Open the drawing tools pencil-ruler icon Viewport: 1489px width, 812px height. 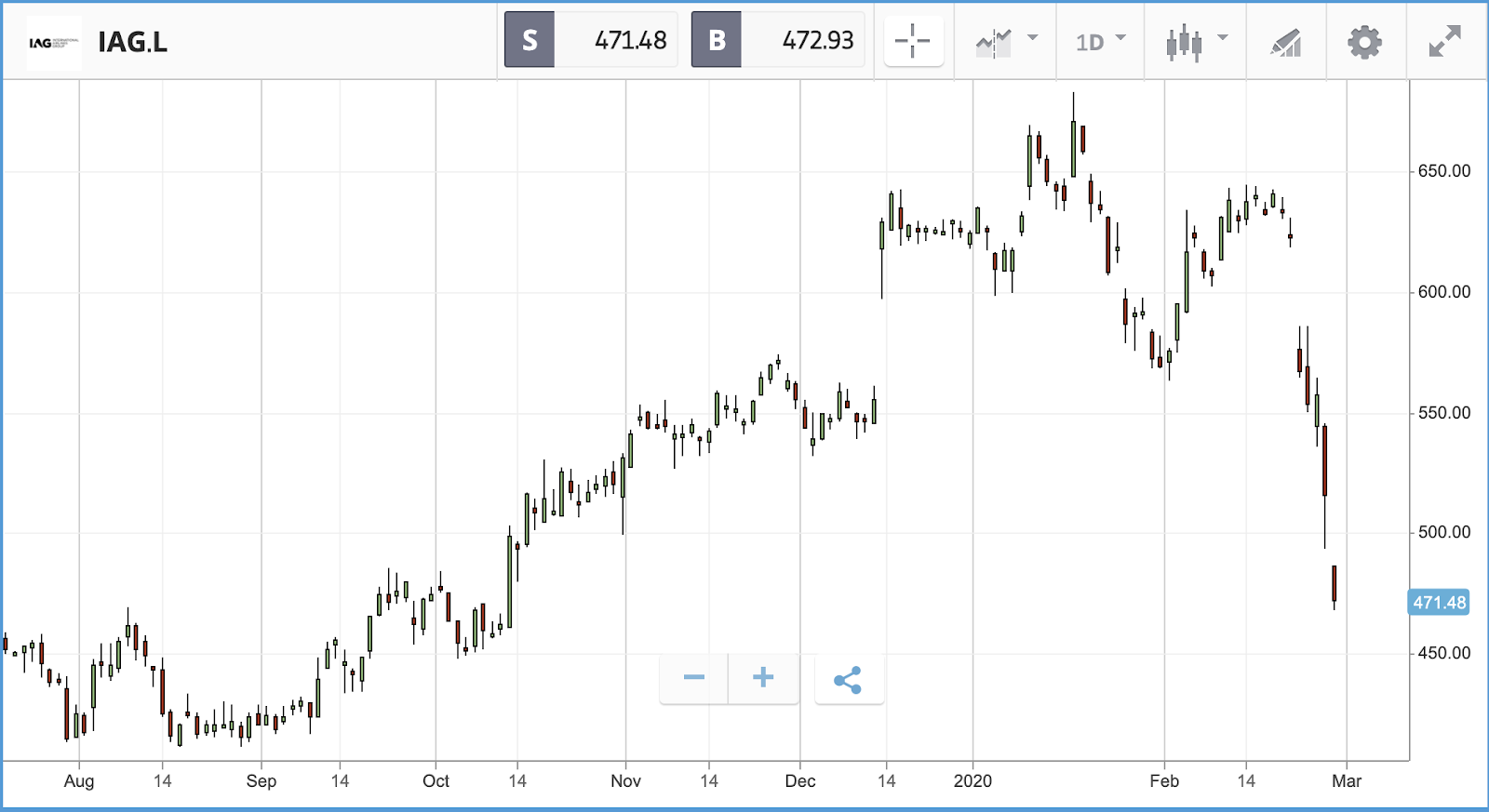tap(1286, 42)
